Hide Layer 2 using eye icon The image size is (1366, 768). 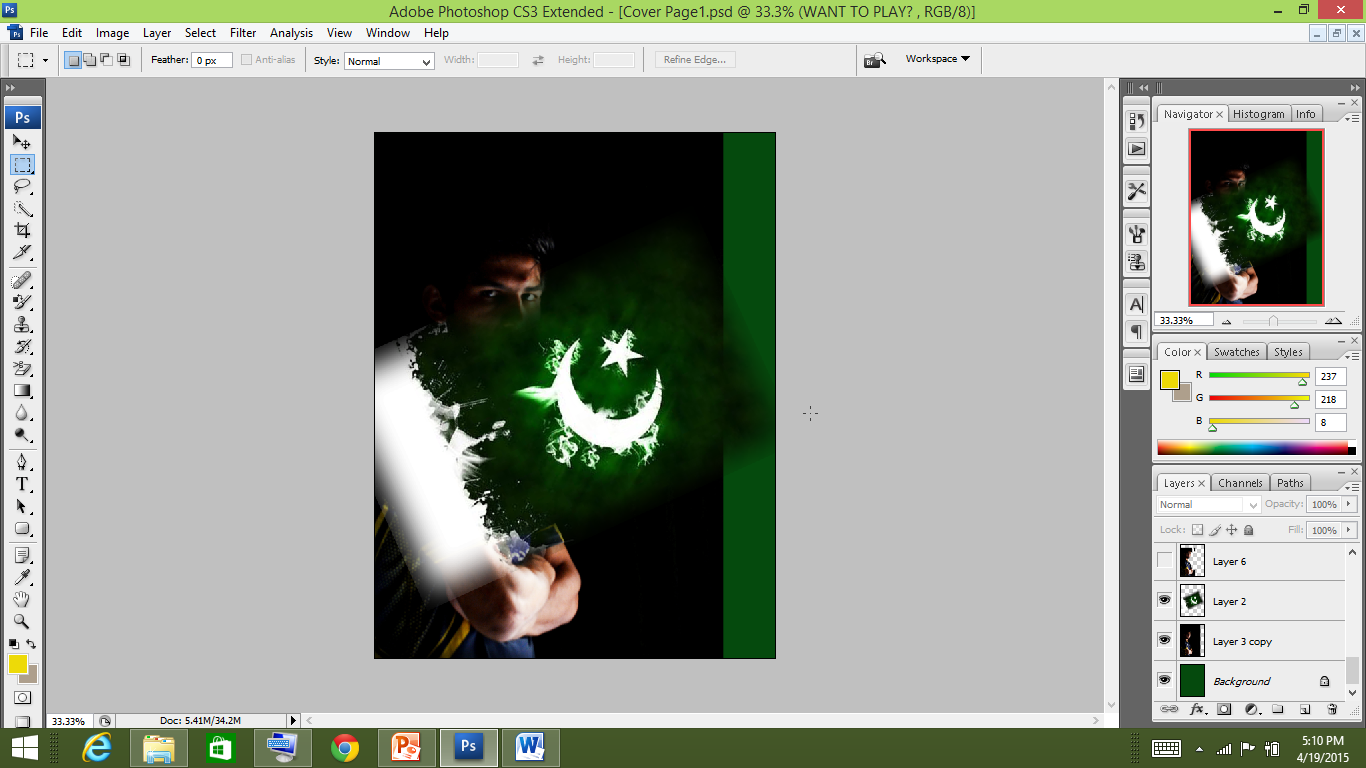(1165, 601)
